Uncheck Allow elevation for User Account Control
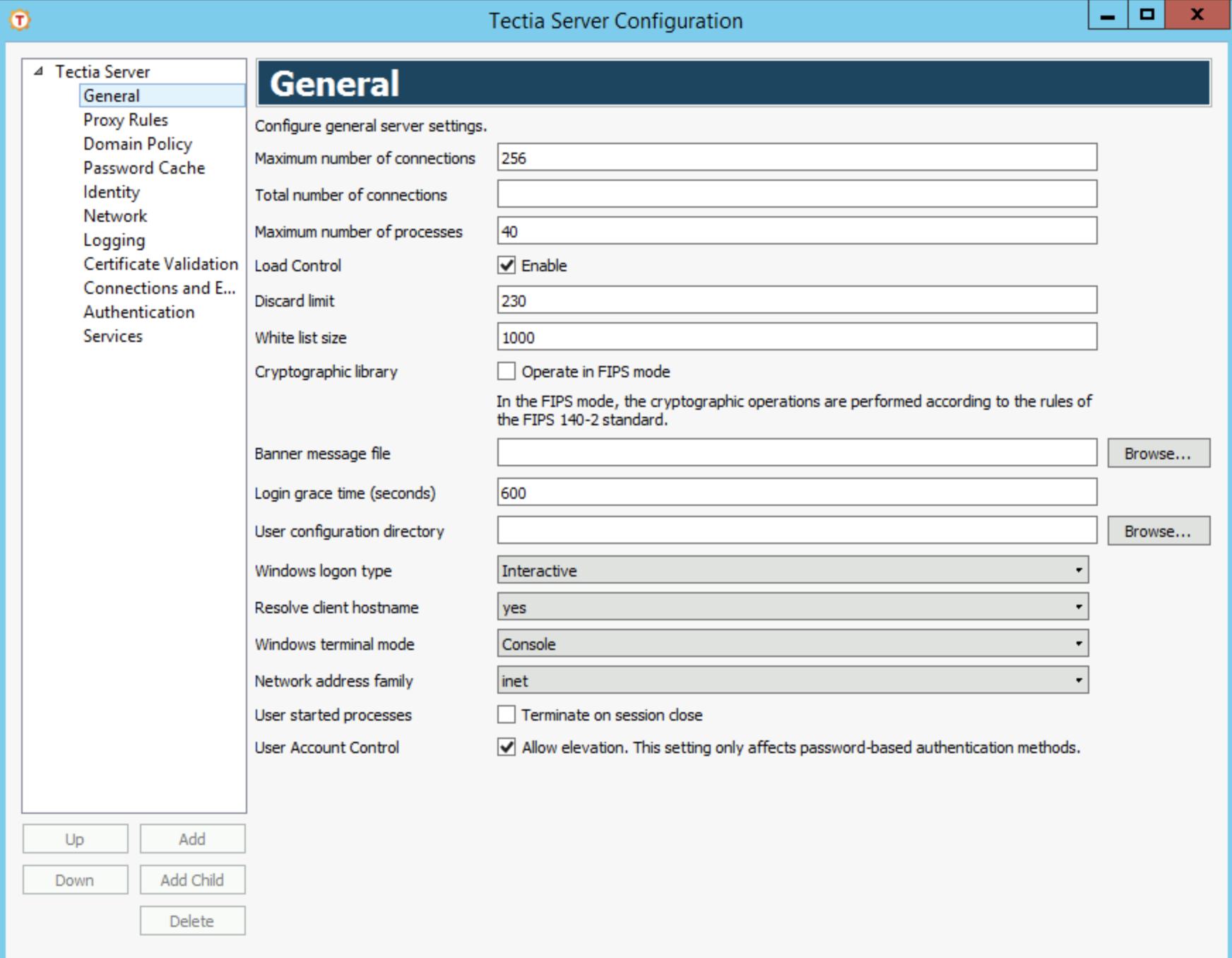This screenshot has width=1232, height=958. 506,747
